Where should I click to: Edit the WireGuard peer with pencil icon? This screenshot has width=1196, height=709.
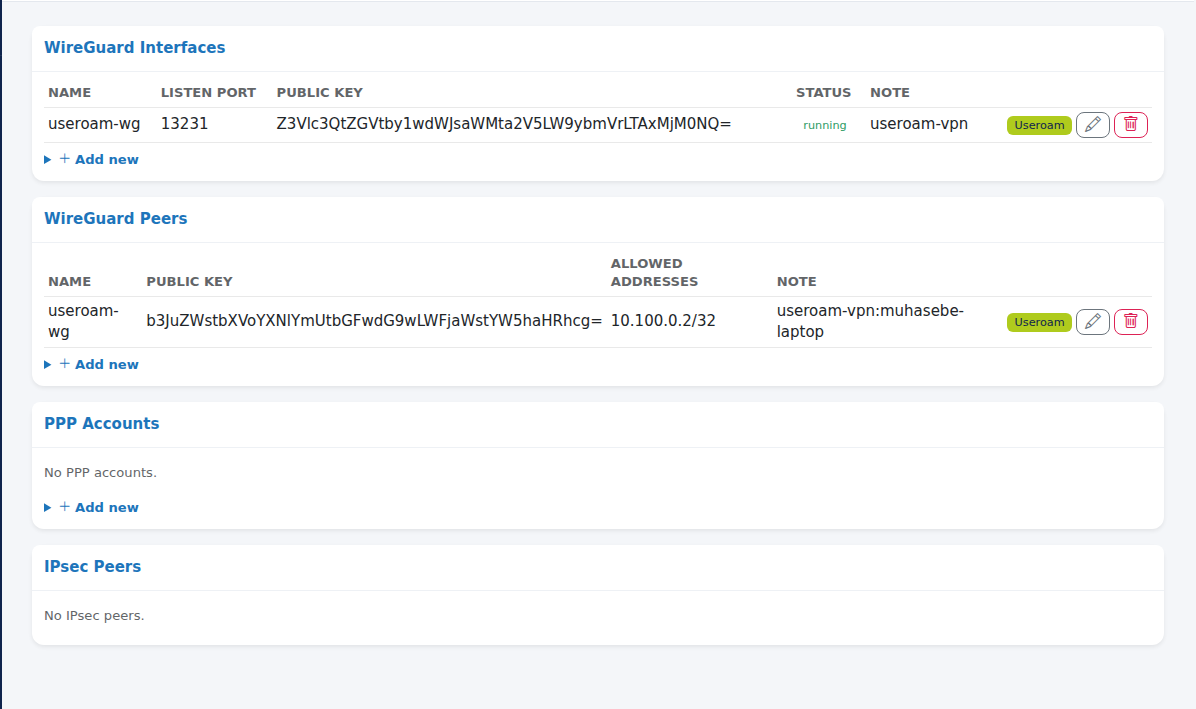click(x=1092, y=322)
